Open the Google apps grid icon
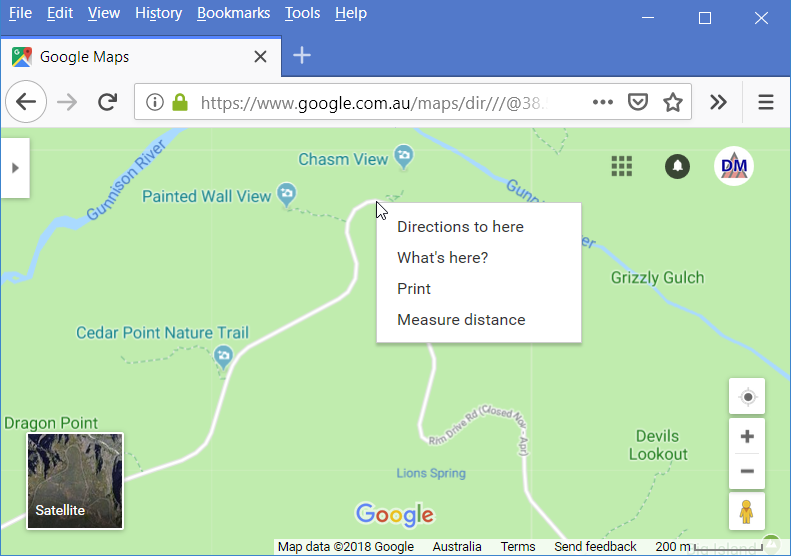 pyautogui.click(x=622, y=166)
